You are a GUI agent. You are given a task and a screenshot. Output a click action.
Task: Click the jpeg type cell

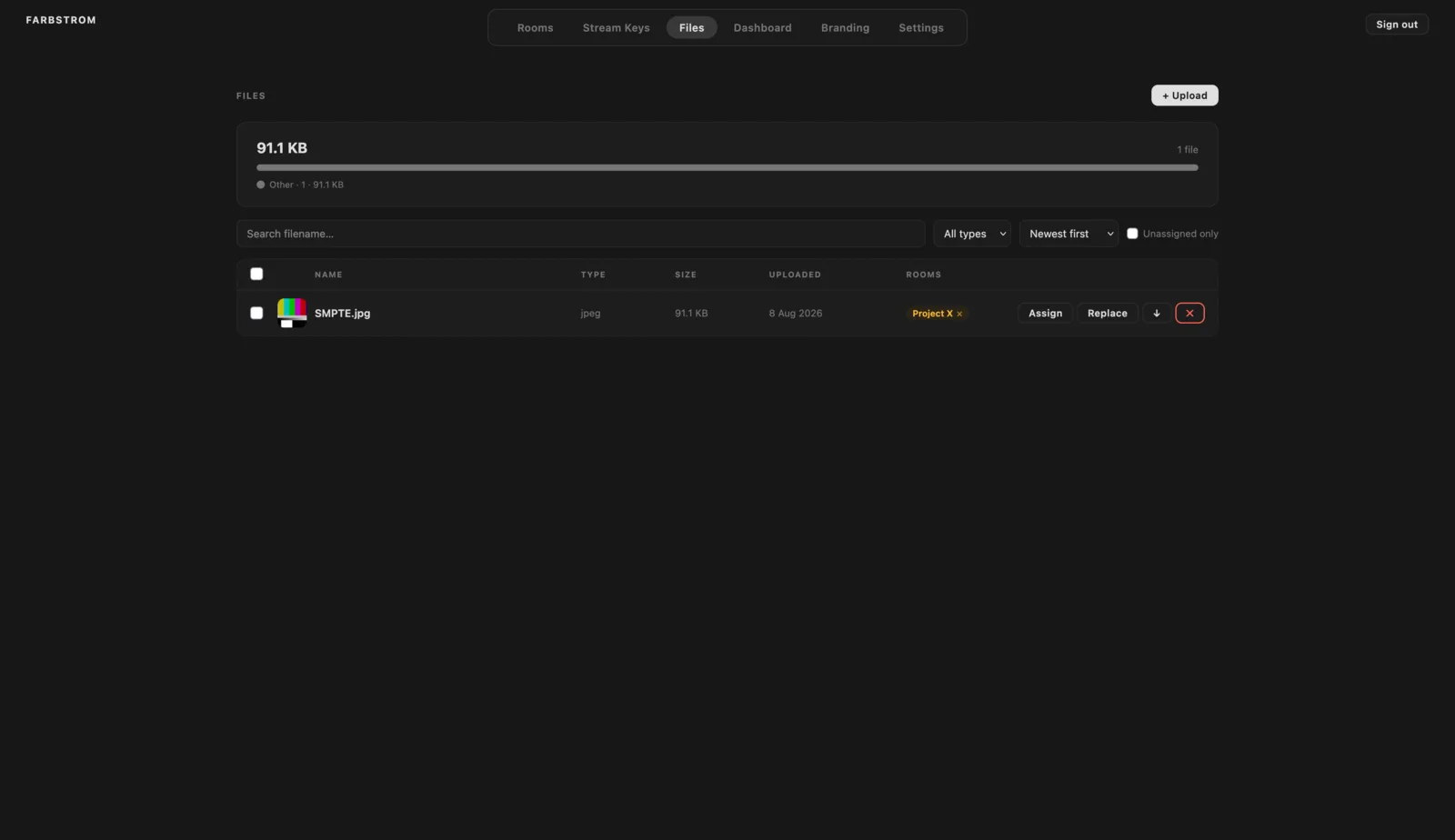tap(590, 314)
